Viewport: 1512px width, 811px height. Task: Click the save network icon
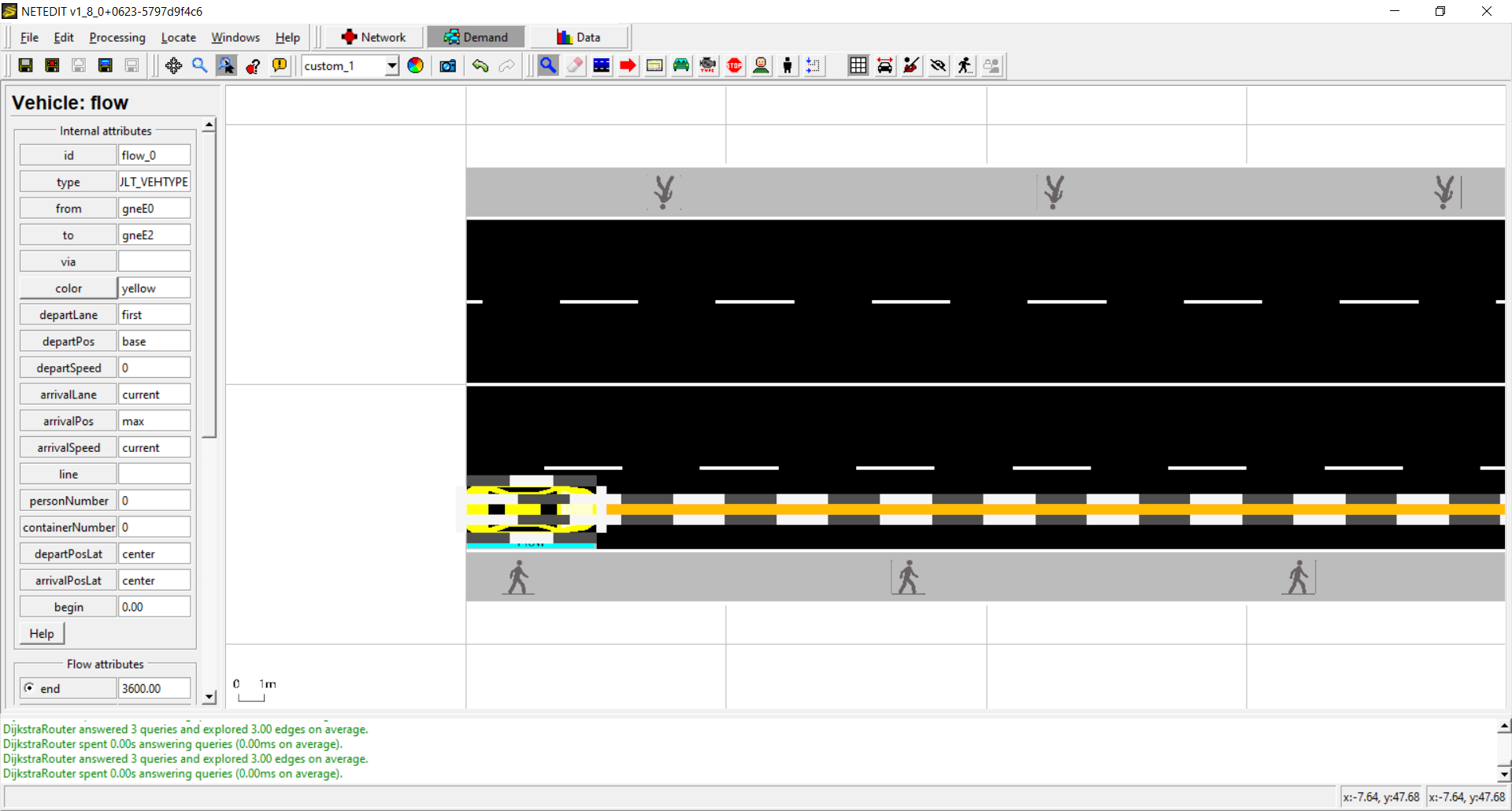click(26, 65)
